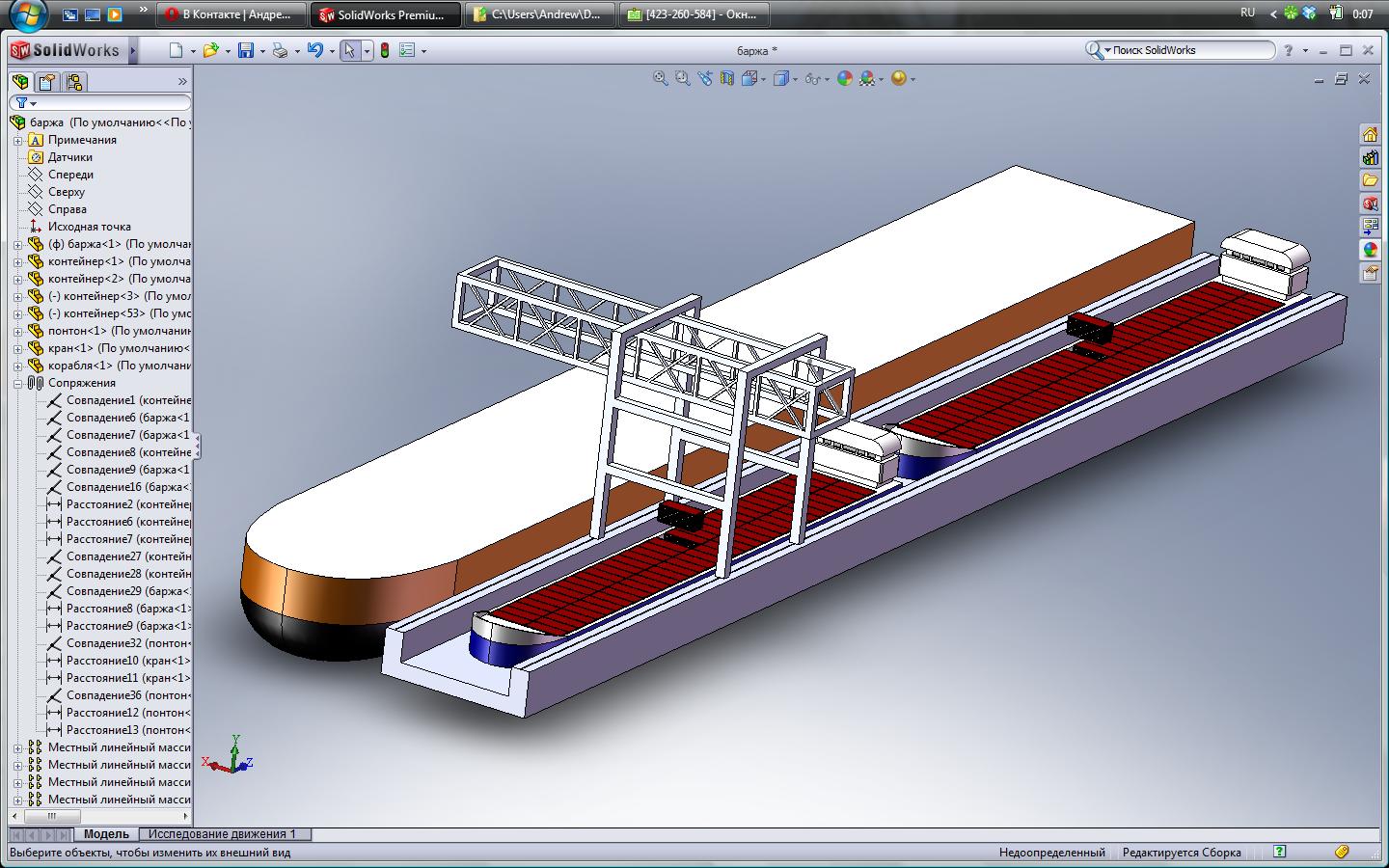Click the Undo arrow icon
This screenshot has width=1389, height=868.
pos(315,51)
